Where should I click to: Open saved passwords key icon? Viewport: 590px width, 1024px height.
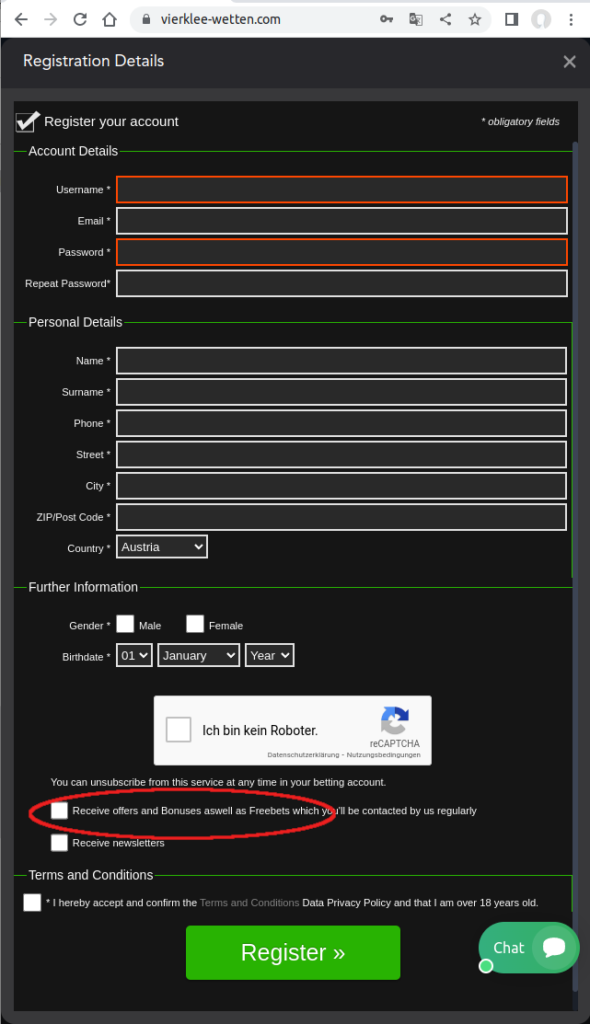click(x=386, y=20)
